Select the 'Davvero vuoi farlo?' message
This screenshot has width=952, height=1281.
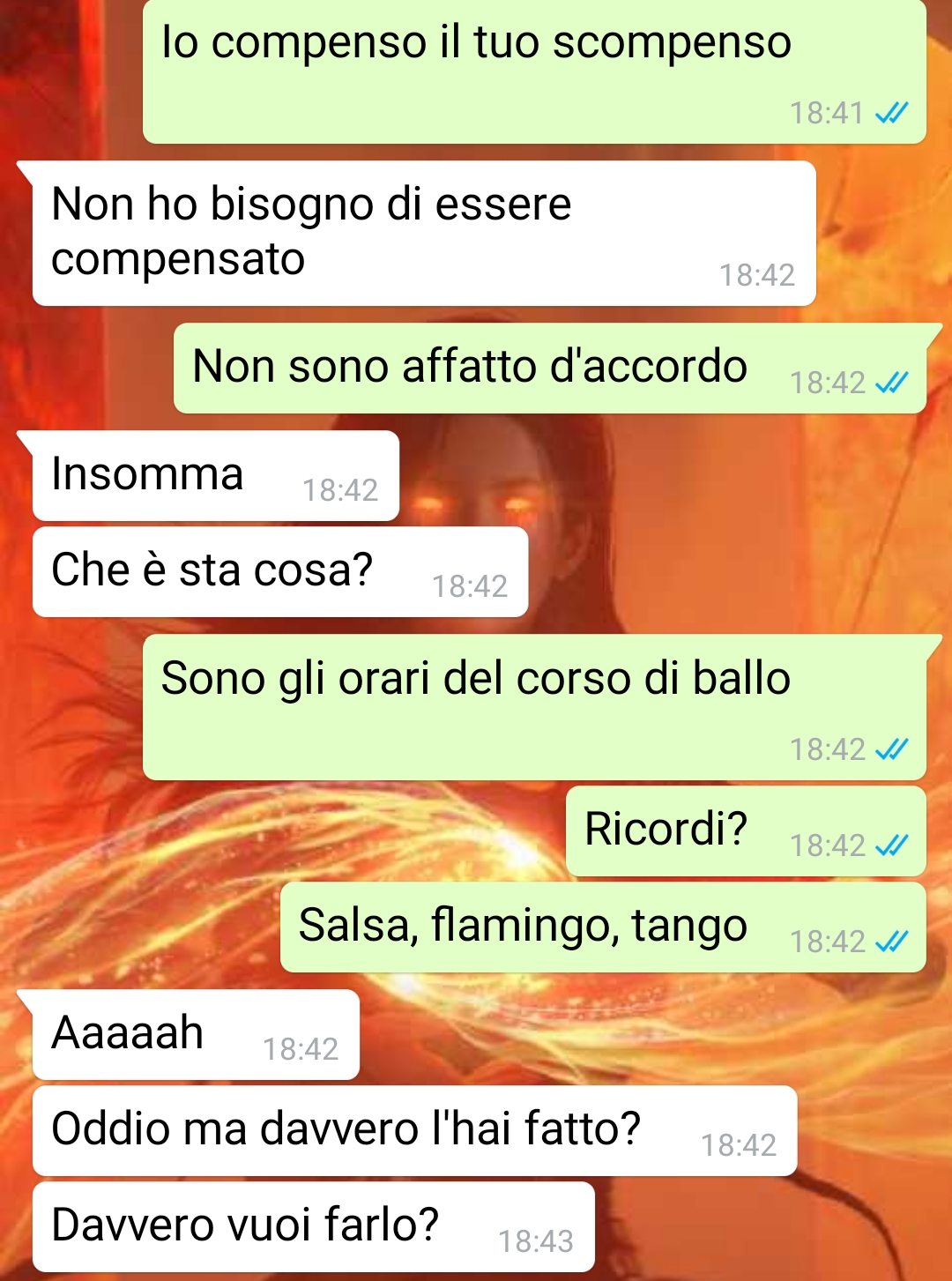click(x=314, y=1227)
